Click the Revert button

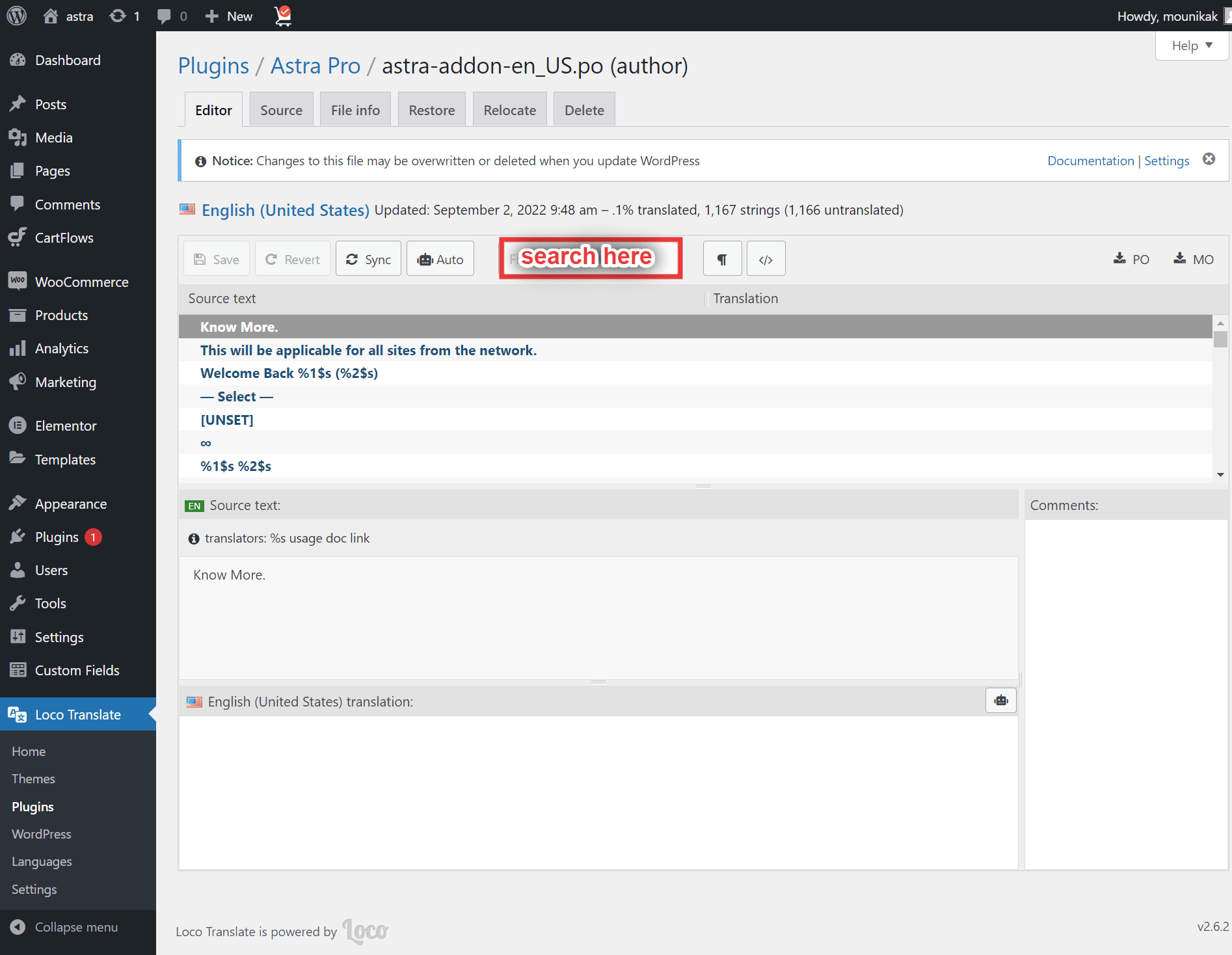293,259
